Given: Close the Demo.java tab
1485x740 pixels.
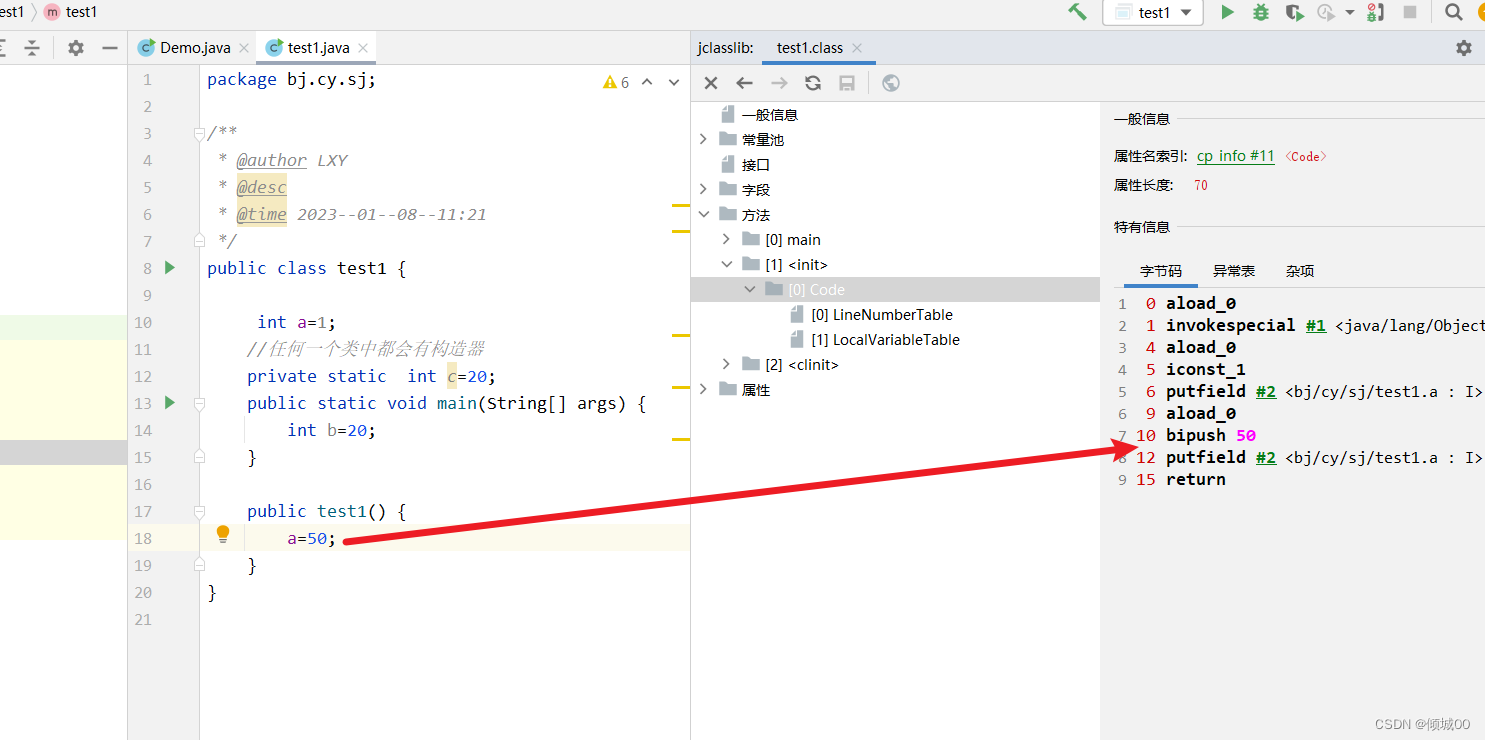Looking at the screenshot, I should (244, 48).
